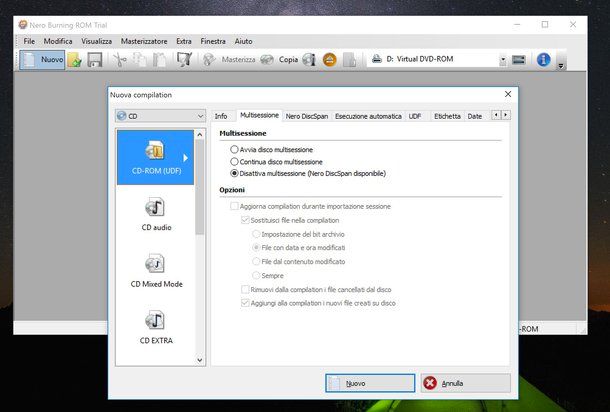
Task: Open the Modifica menu
Action: pos(58,41)
